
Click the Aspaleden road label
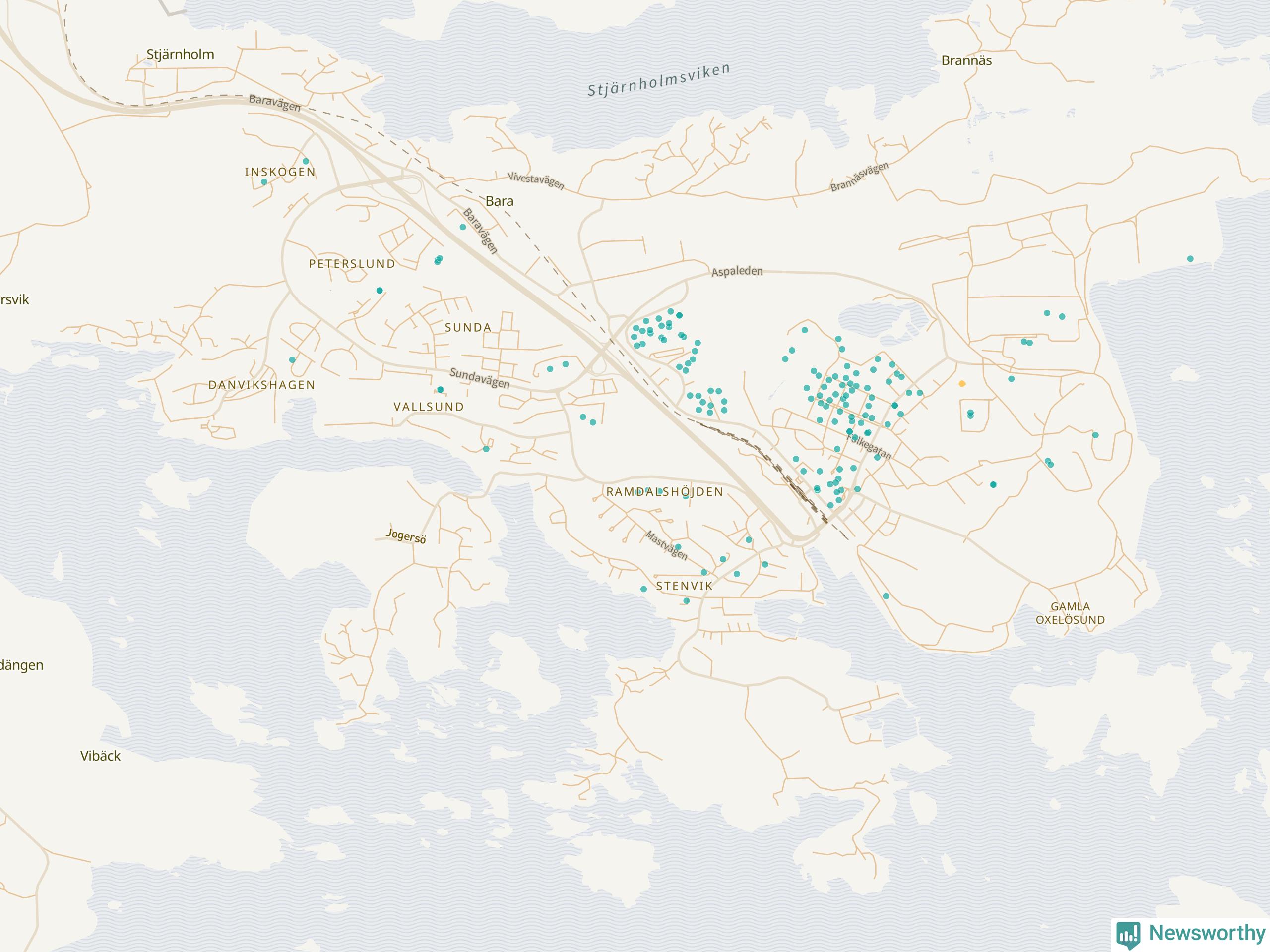coord(737,271)
